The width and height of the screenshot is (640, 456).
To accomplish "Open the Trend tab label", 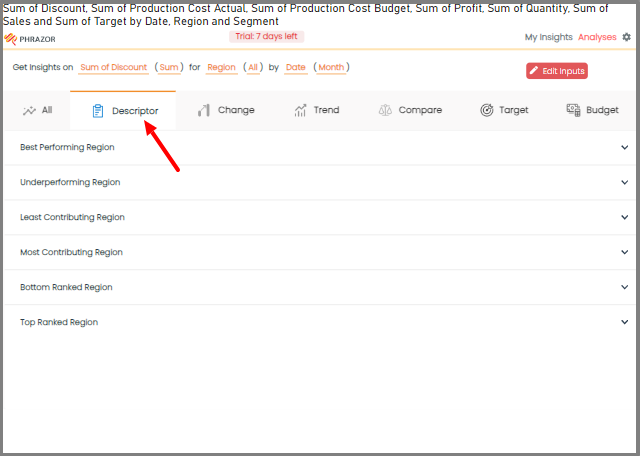I will click(327, 110).
